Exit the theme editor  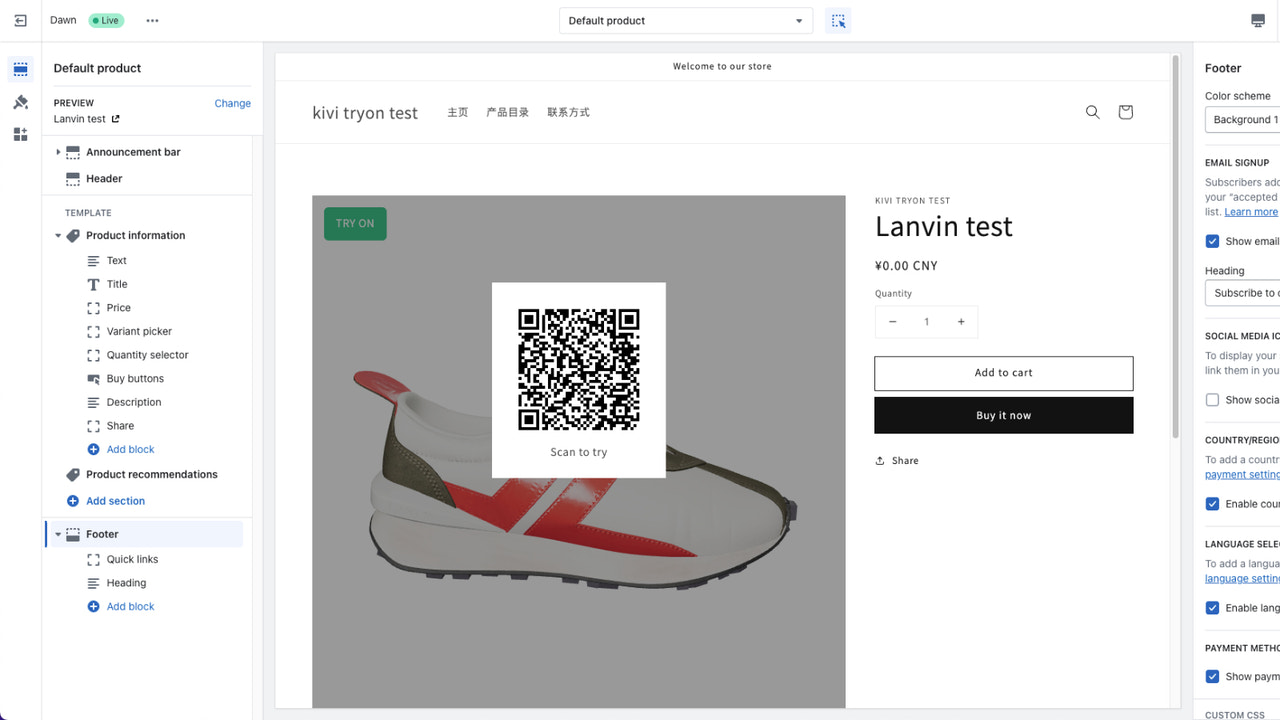(20, 20)
